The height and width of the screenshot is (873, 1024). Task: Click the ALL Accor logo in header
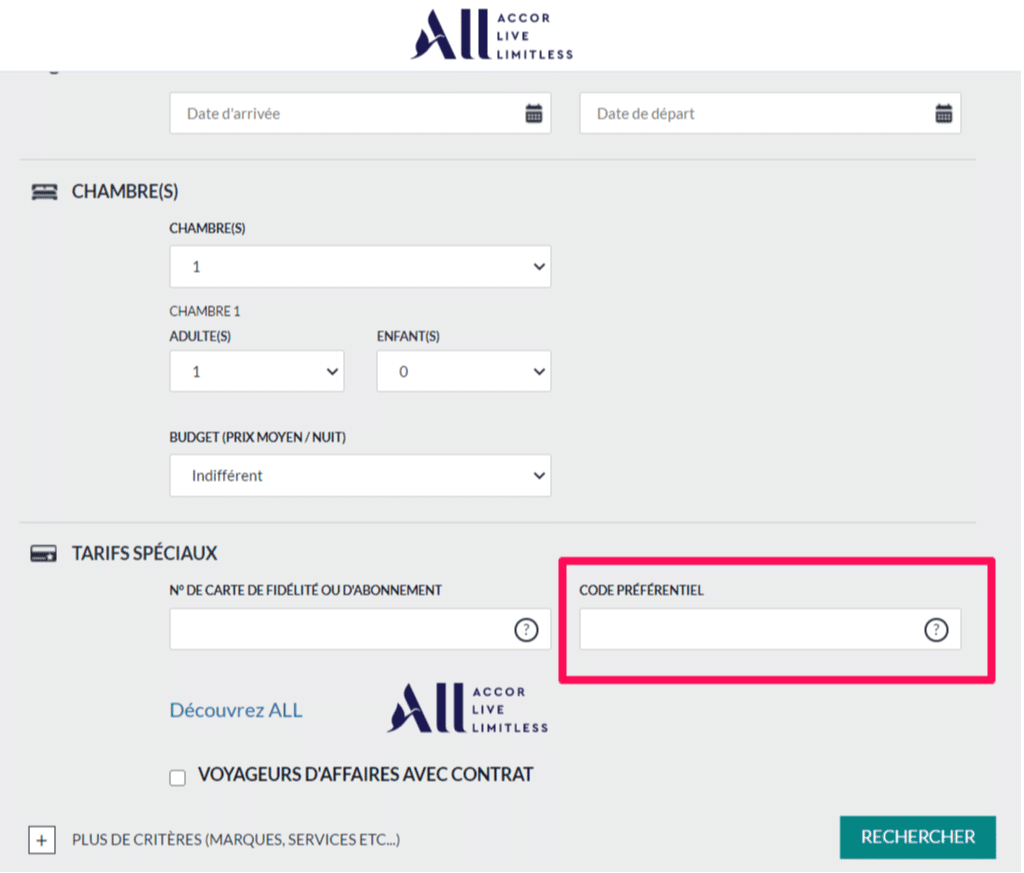(491, 36)
